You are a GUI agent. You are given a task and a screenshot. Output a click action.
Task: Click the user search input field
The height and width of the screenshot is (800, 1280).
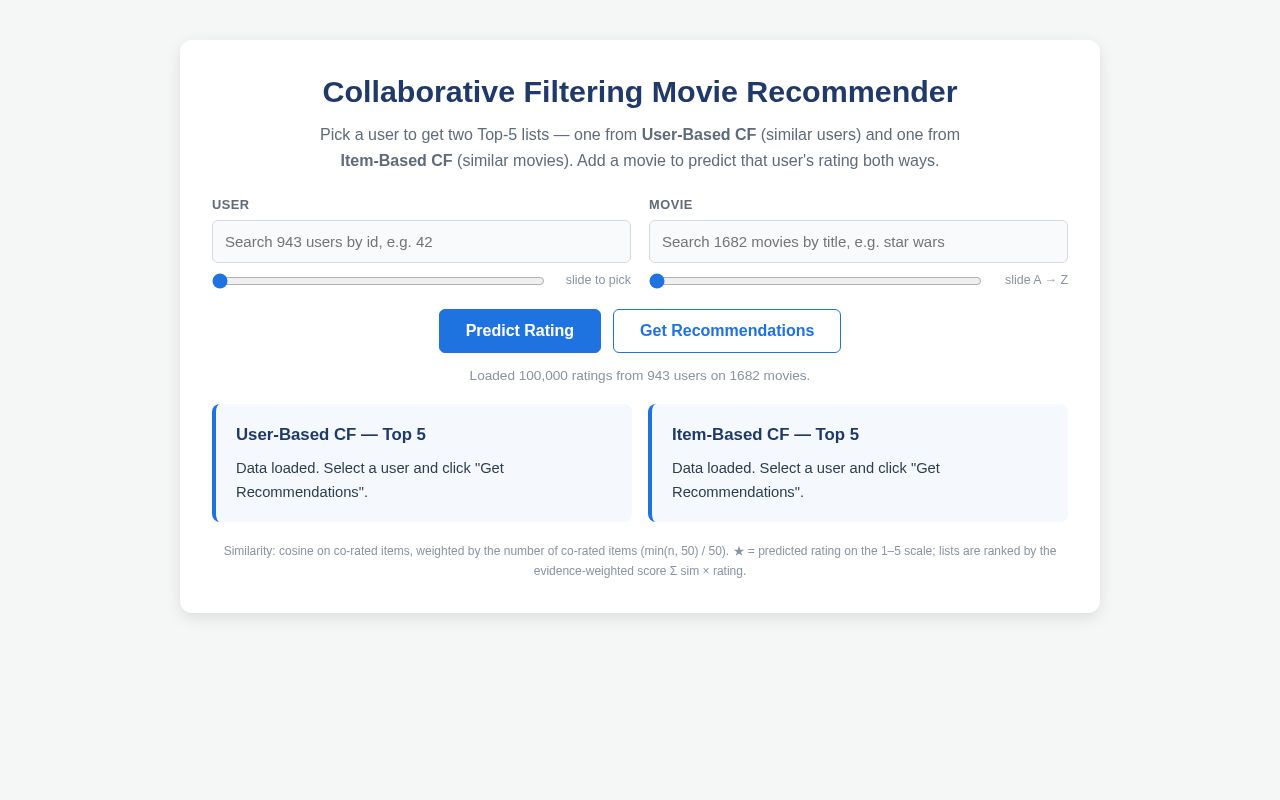(421, 242)
